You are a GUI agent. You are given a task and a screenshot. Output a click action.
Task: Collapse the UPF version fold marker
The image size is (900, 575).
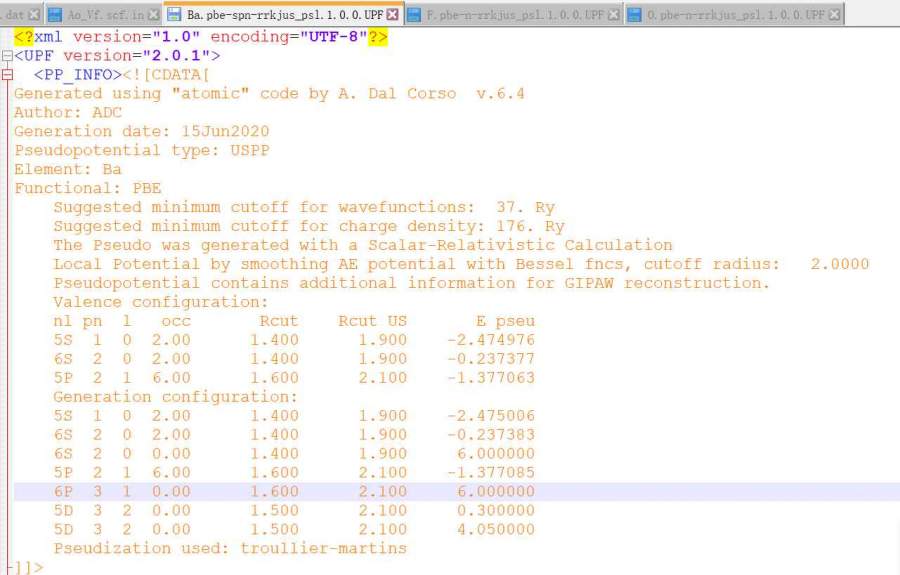[7, 56]
